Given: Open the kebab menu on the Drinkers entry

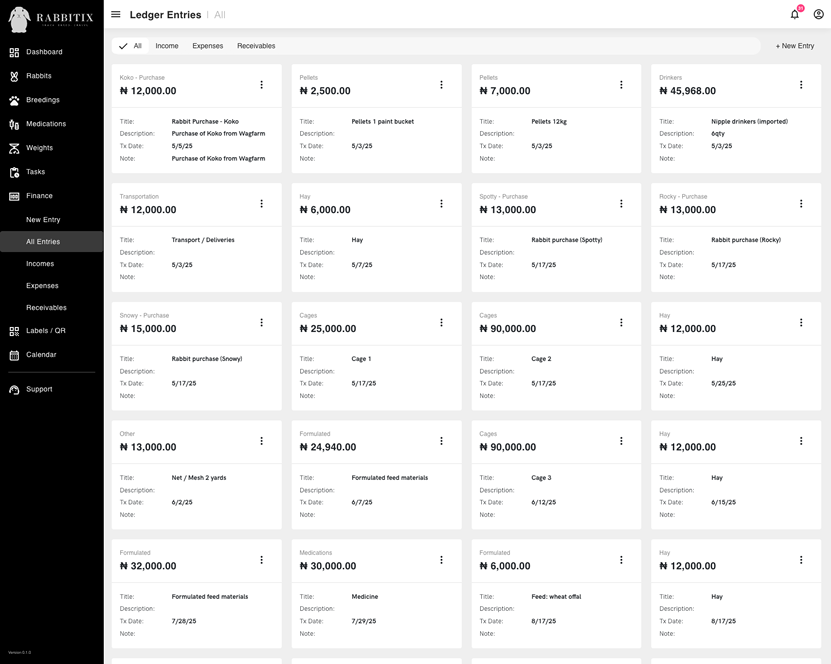Looking at the screenshot, I should [x=800, y=86].
